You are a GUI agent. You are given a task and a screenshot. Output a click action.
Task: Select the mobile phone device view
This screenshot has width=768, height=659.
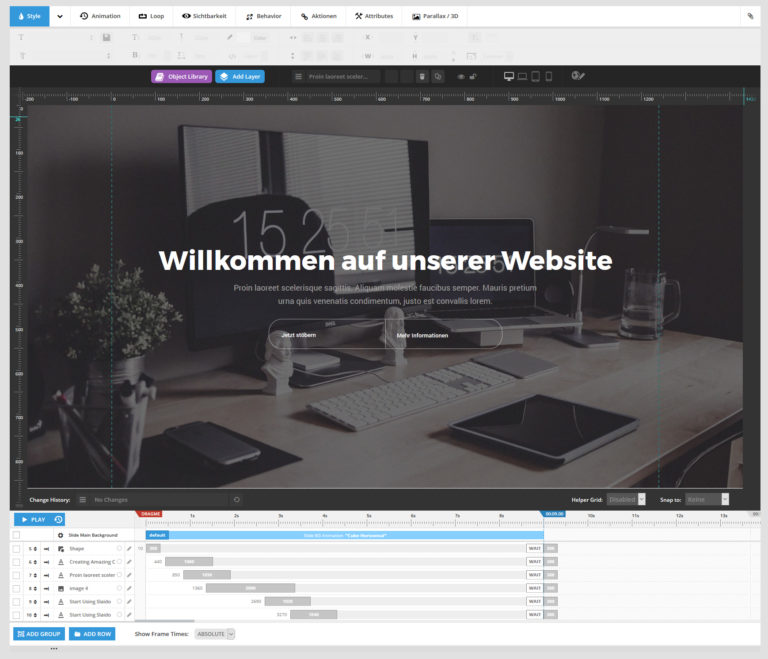point(549,76)
